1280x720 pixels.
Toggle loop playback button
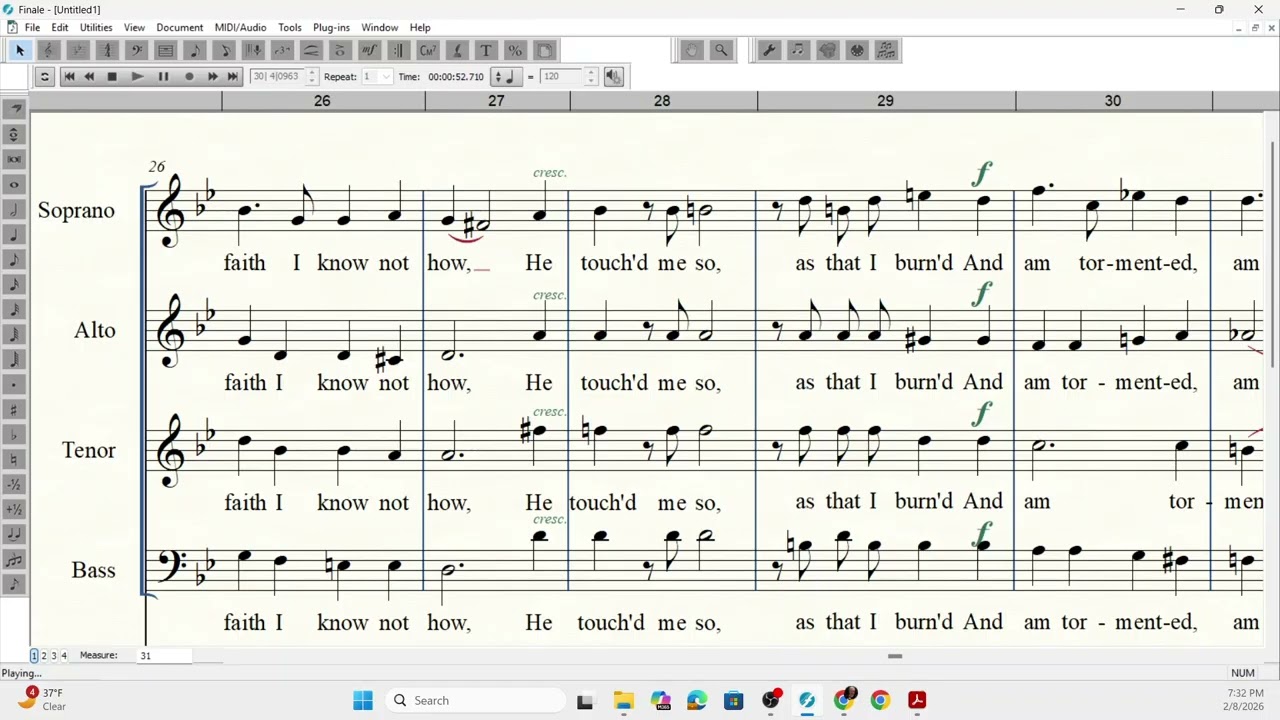44,76
